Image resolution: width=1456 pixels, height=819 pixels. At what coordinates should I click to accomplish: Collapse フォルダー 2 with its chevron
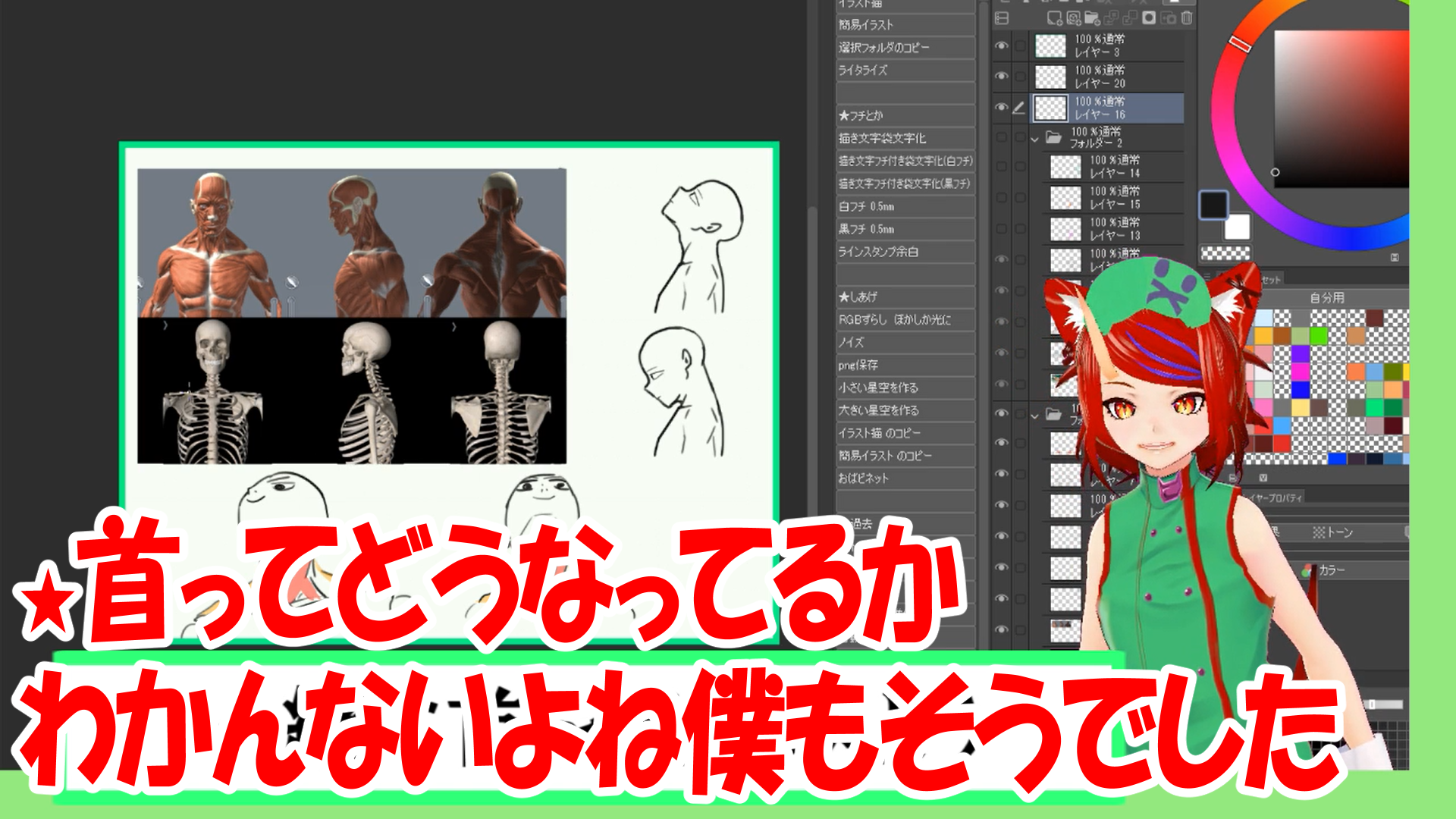click(x=1034, y=139)
